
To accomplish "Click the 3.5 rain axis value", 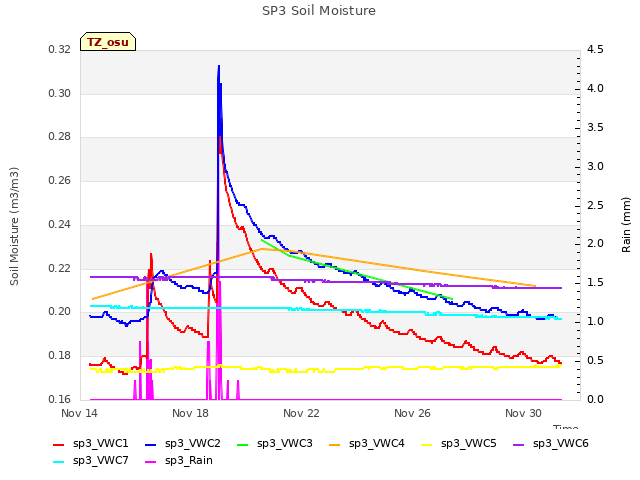I will [595, 127].
